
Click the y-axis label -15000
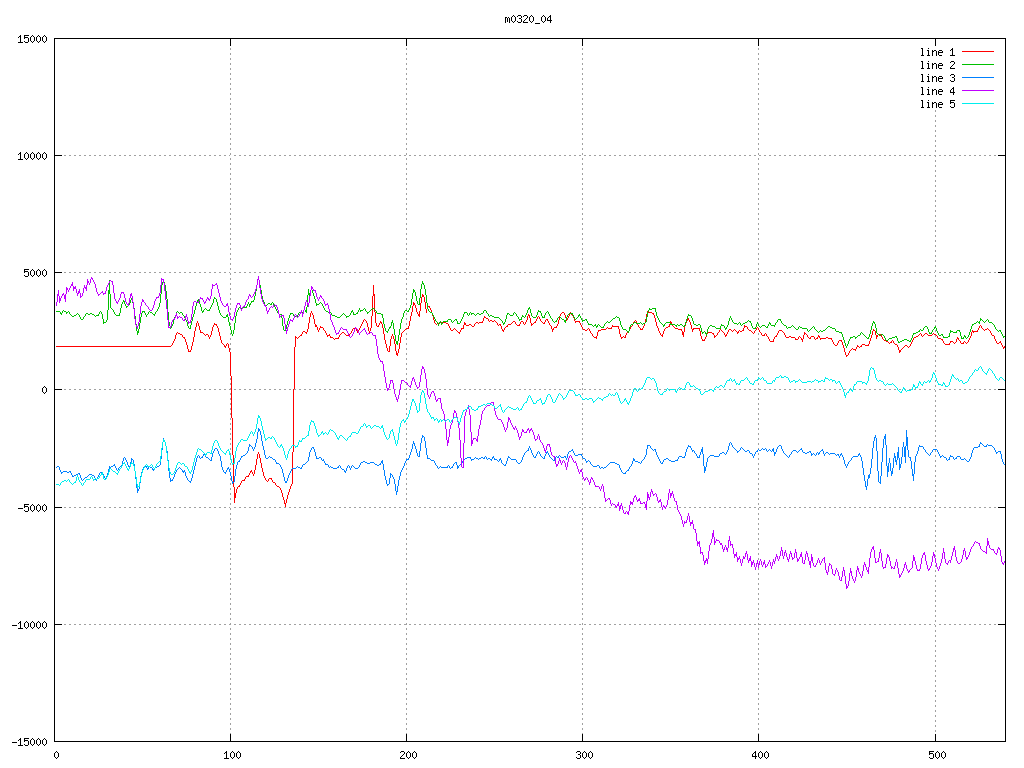(30, 742)
